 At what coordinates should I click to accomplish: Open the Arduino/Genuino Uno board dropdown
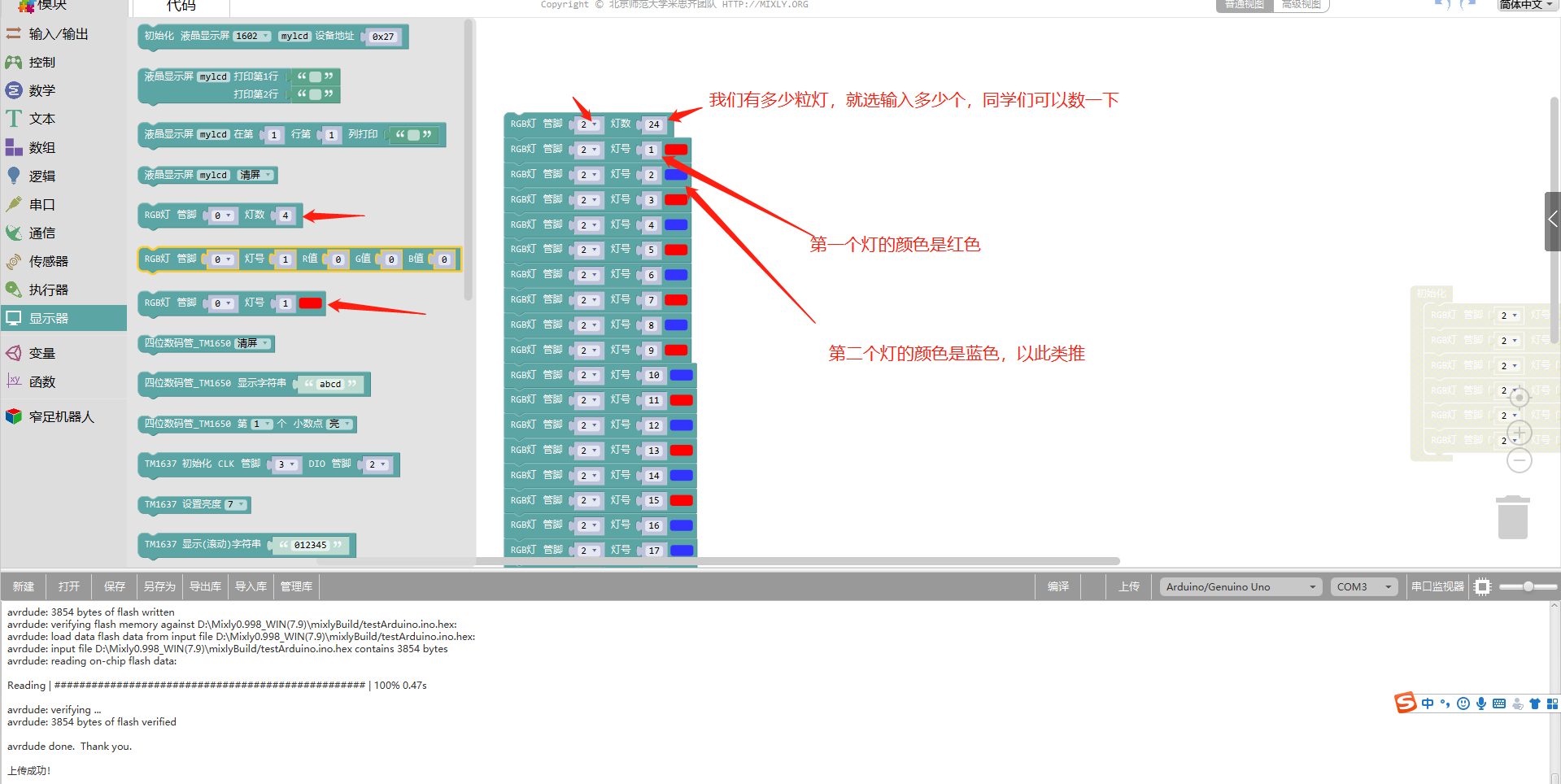(1241, 586)
